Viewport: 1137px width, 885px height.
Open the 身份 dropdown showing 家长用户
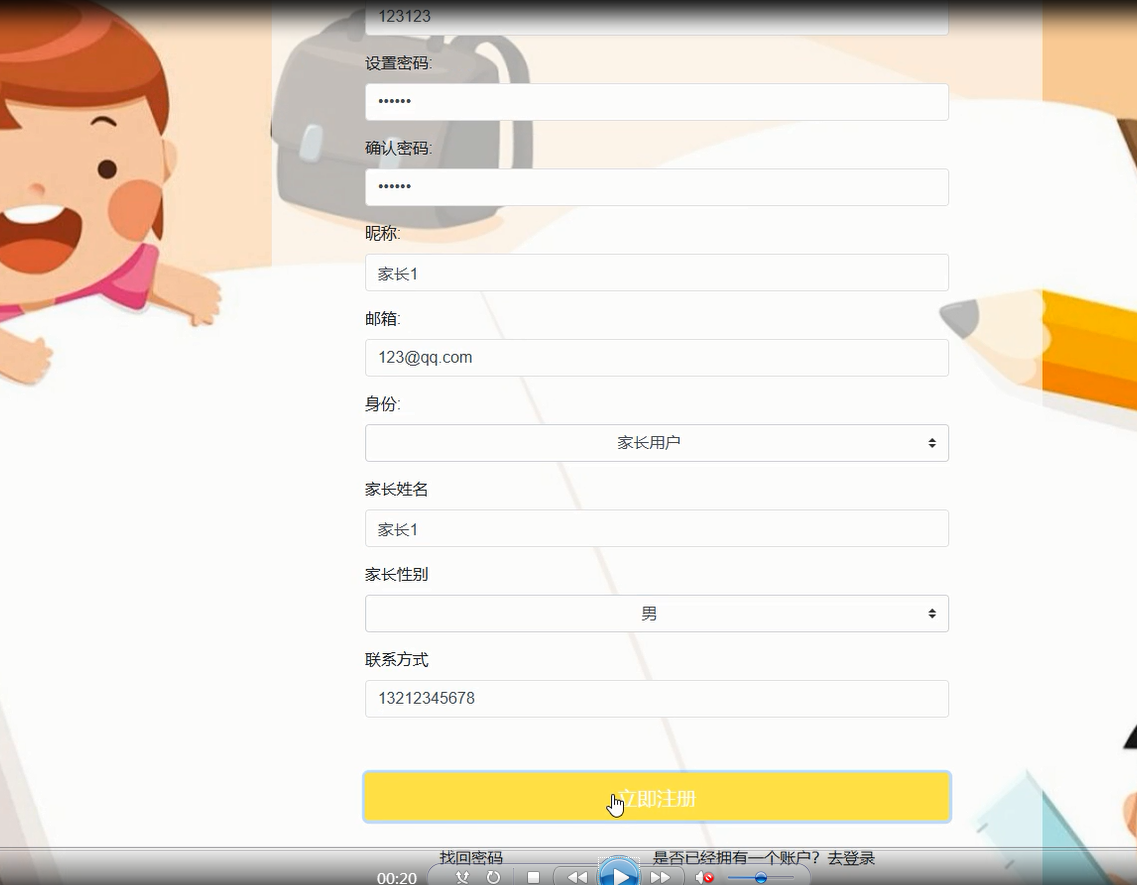tap(657, 442)
